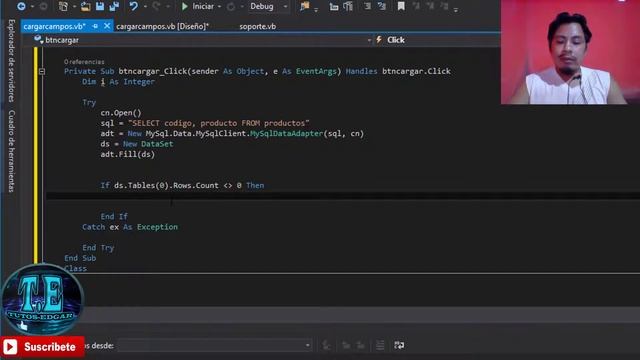Click the 0 referencias CodeLens link

pyautogui.click(x=84, y=62)
